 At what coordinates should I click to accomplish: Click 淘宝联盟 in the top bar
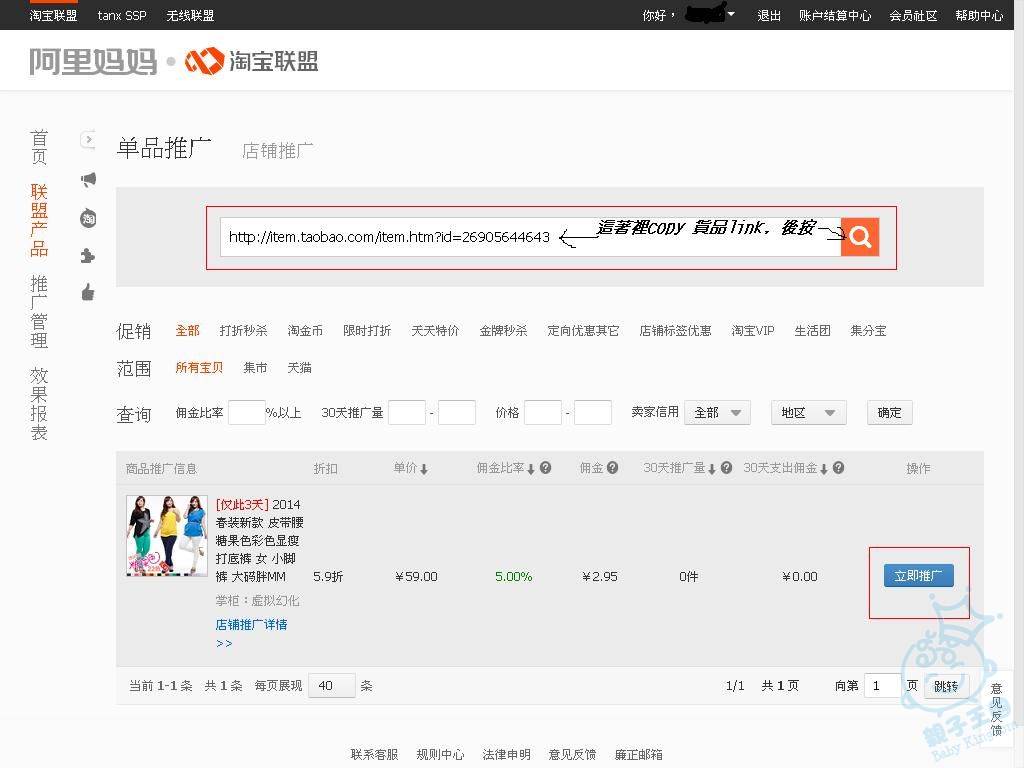click(x=54, y=15)
